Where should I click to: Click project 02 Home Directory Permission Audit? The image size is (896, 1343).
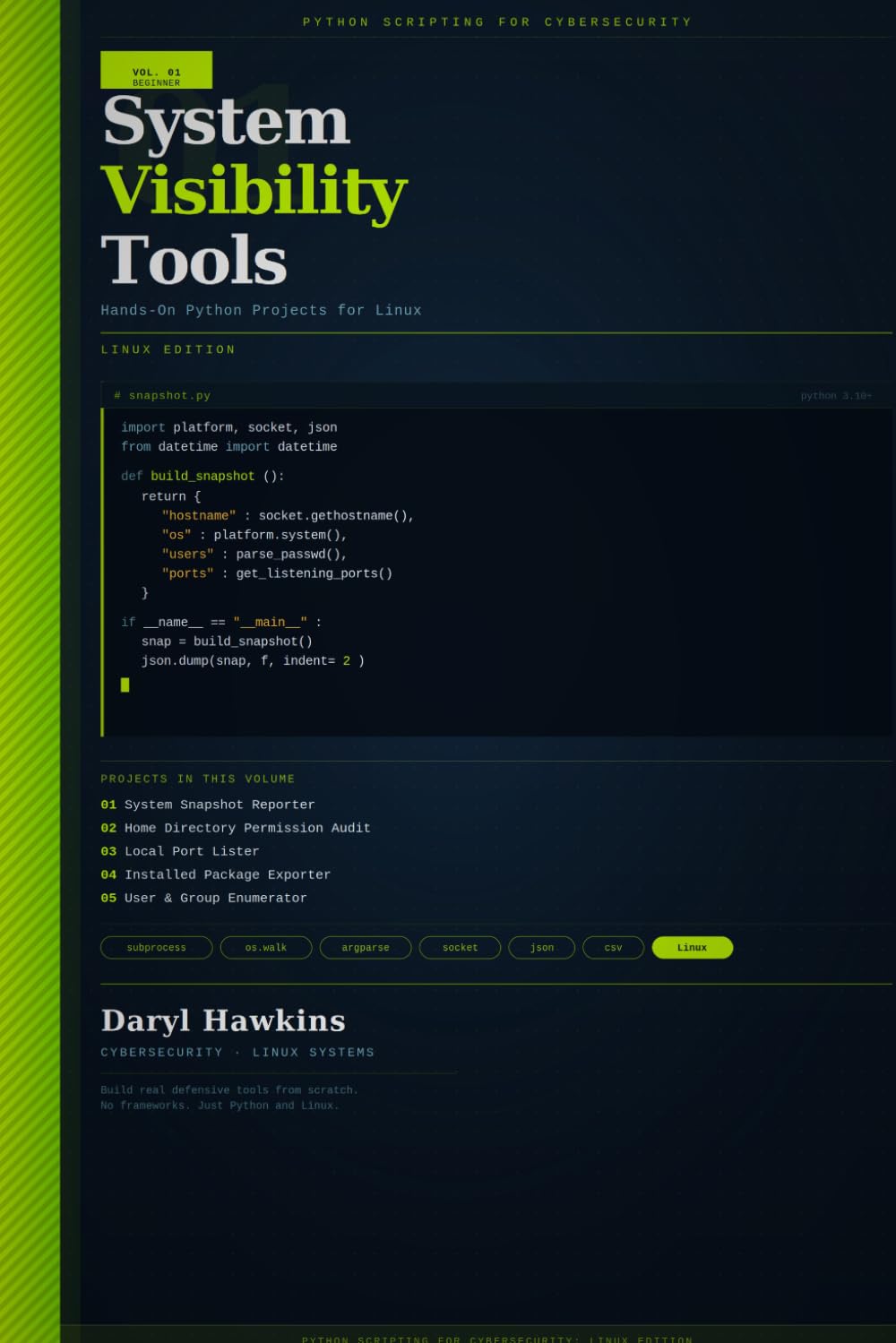[x=236, y=828]
